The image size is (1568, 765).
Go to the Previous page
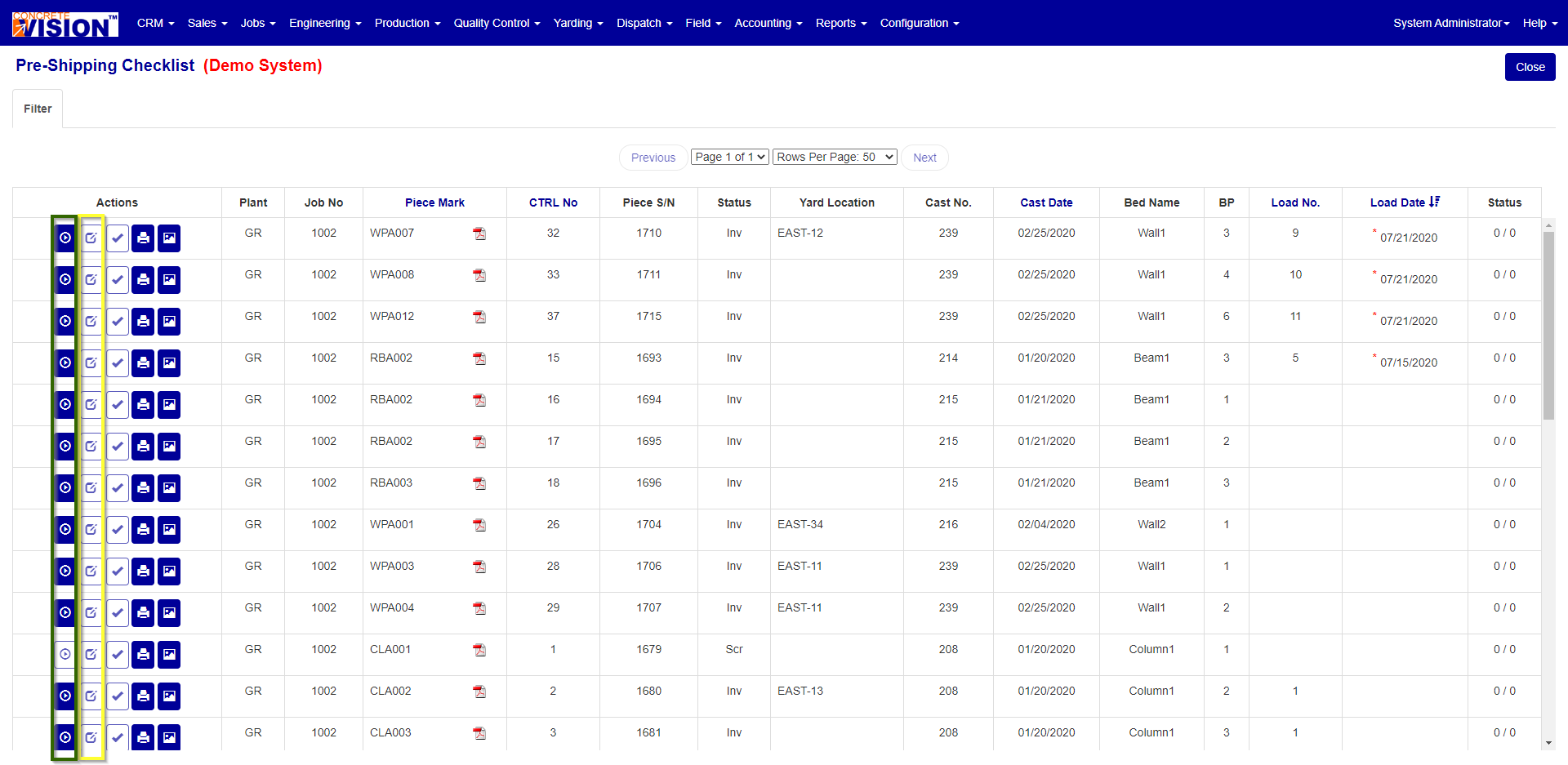[x=653, y=158]
